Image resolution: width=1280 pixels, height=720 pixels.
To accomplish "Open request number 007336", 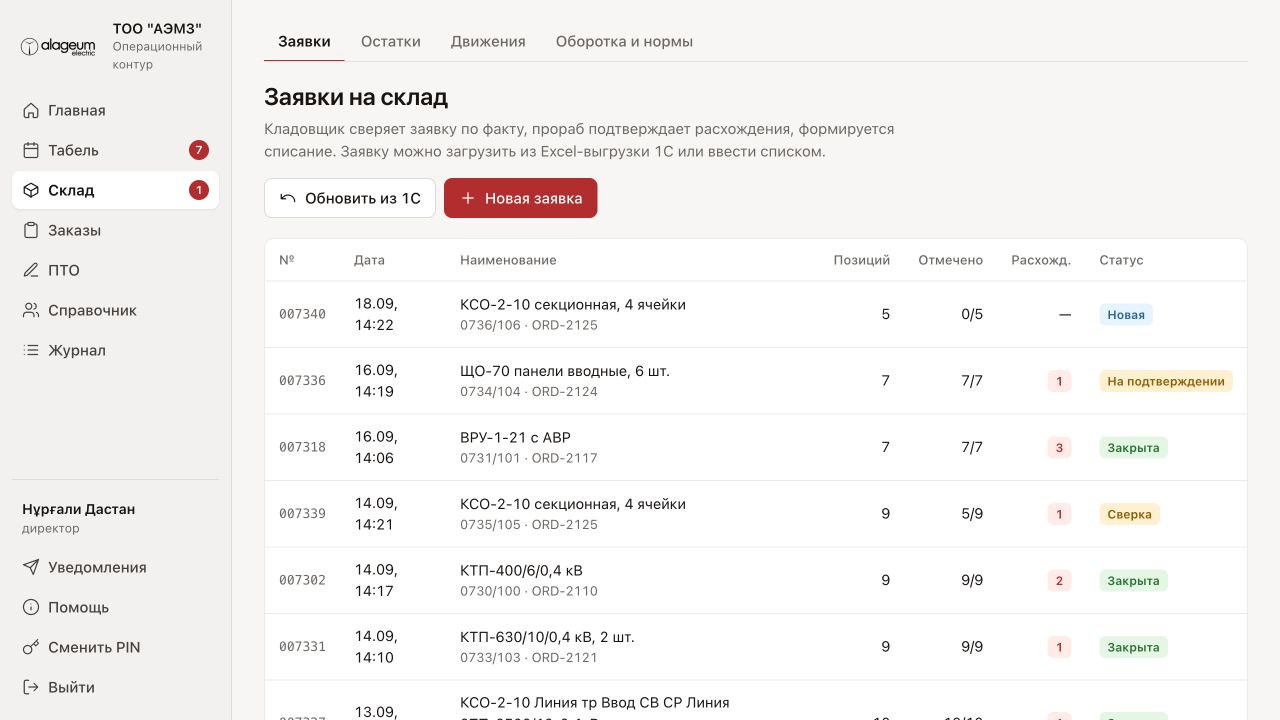I will (x=302, y=381).
